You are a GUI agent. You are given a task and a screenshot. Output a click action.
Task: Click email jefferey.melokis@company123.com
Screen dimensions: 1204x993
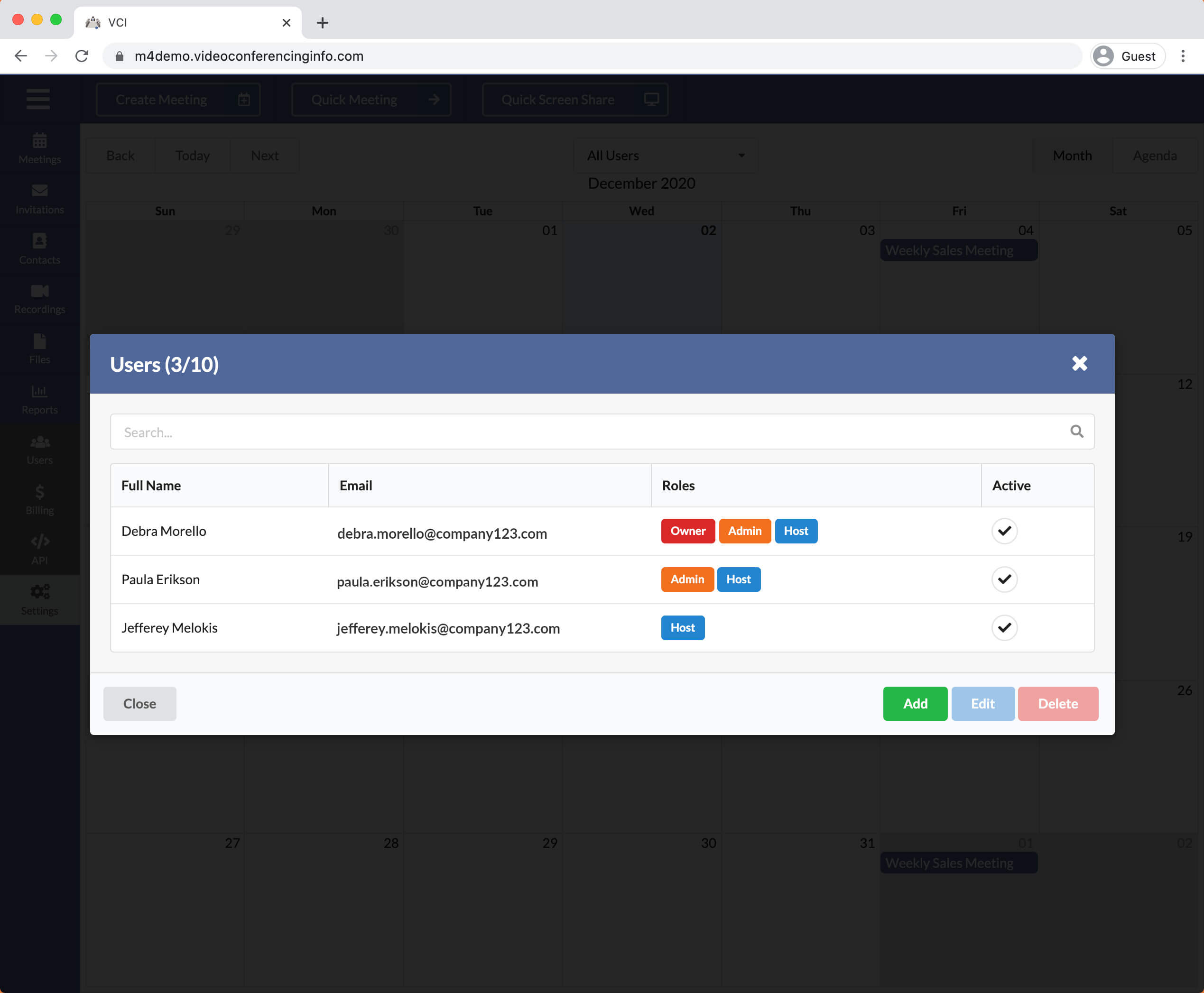click(x=448, y=628)
